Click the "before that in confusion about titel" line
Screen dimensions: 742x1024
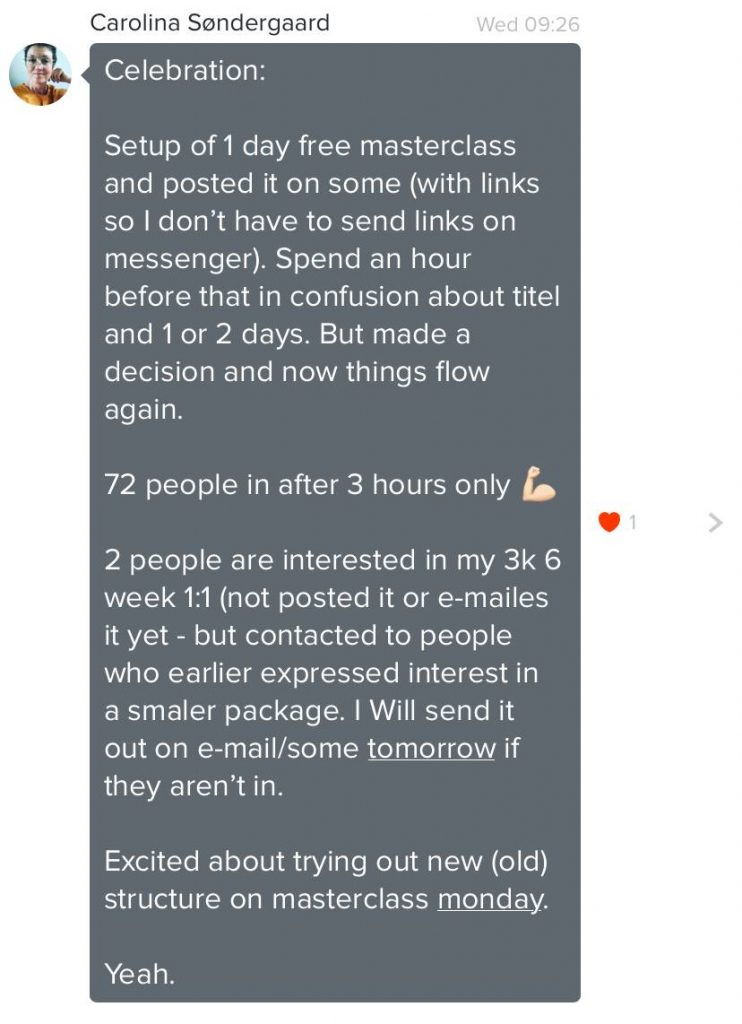click(332, 297)
